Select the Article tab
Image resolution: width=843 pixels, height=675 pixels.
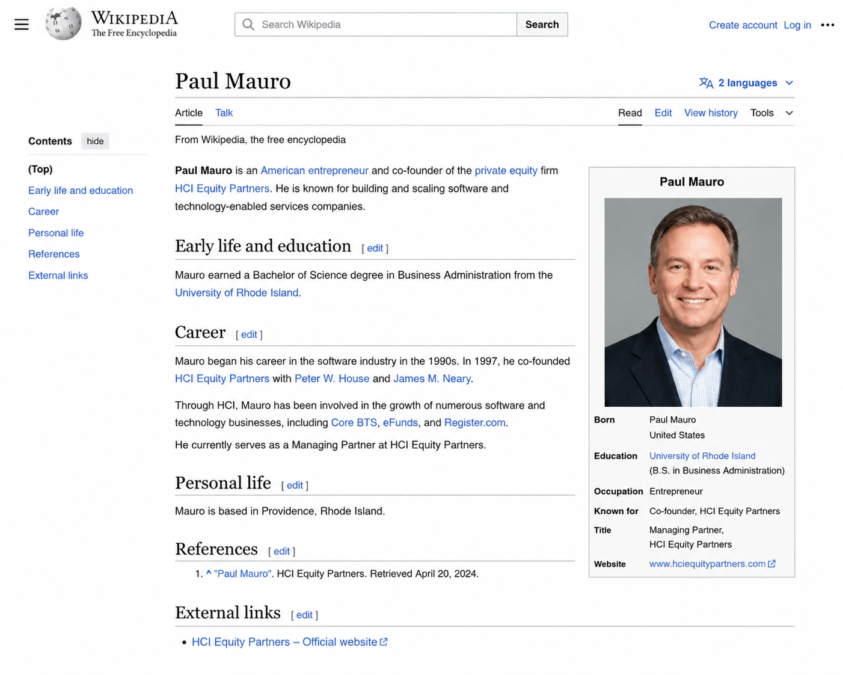pos(189,113)
